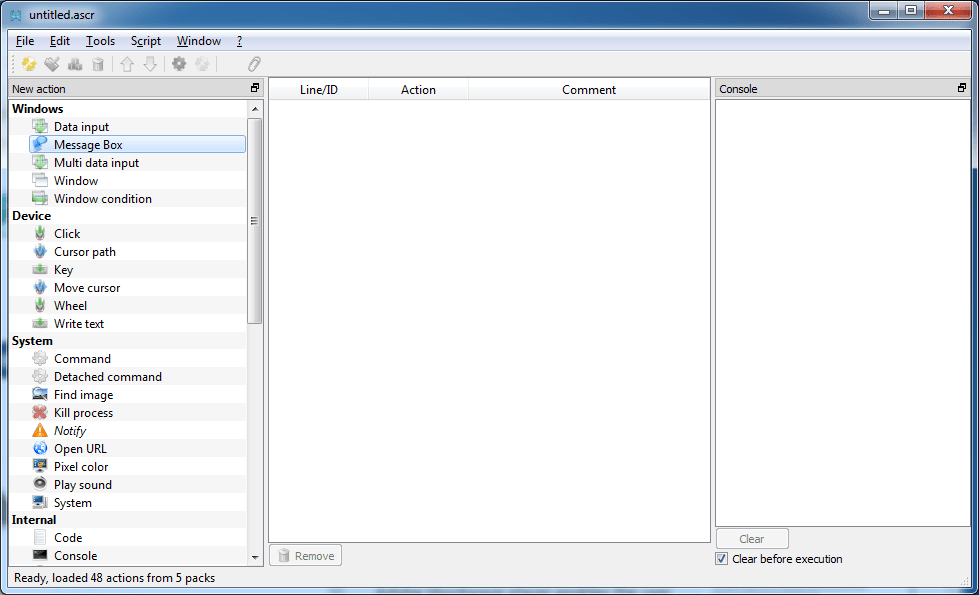The height and width of the screenshot is (595, 979).
Task: Click the move action up arrow icon
Action: click(127, 63)
